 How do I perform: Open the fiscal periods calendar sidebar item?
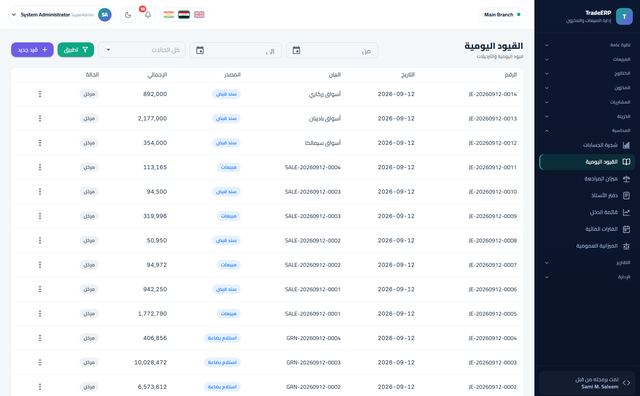point(587,229)
